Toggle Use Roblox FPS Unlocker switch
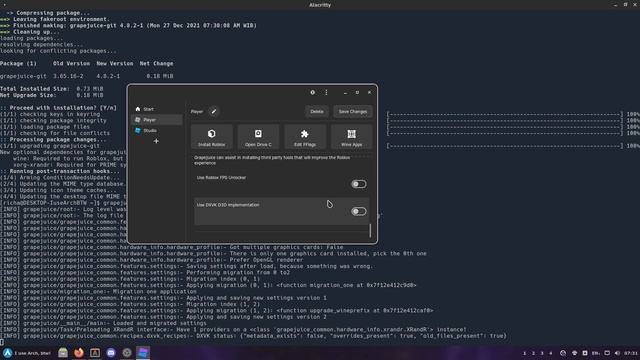This screenshot has width=640, height=360. coord(358,184)
